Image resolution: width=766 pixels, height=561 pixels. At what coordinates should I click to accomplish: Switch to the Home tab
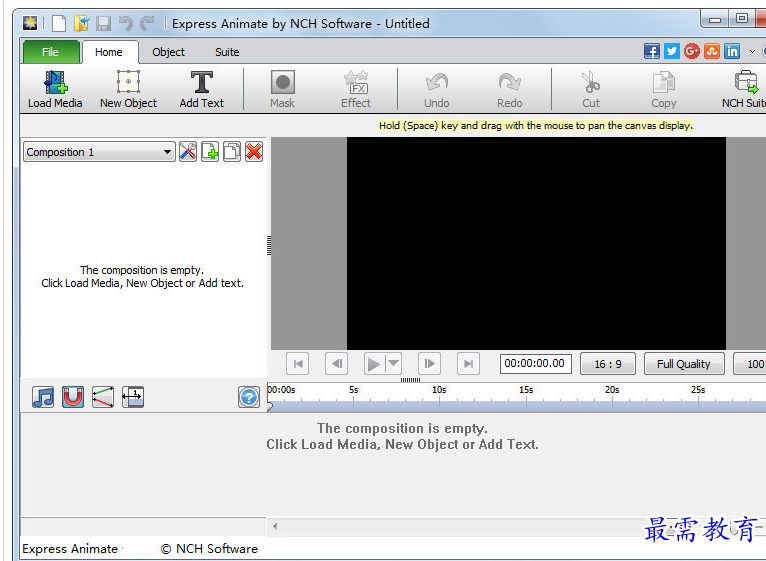(x=109, y=52)
